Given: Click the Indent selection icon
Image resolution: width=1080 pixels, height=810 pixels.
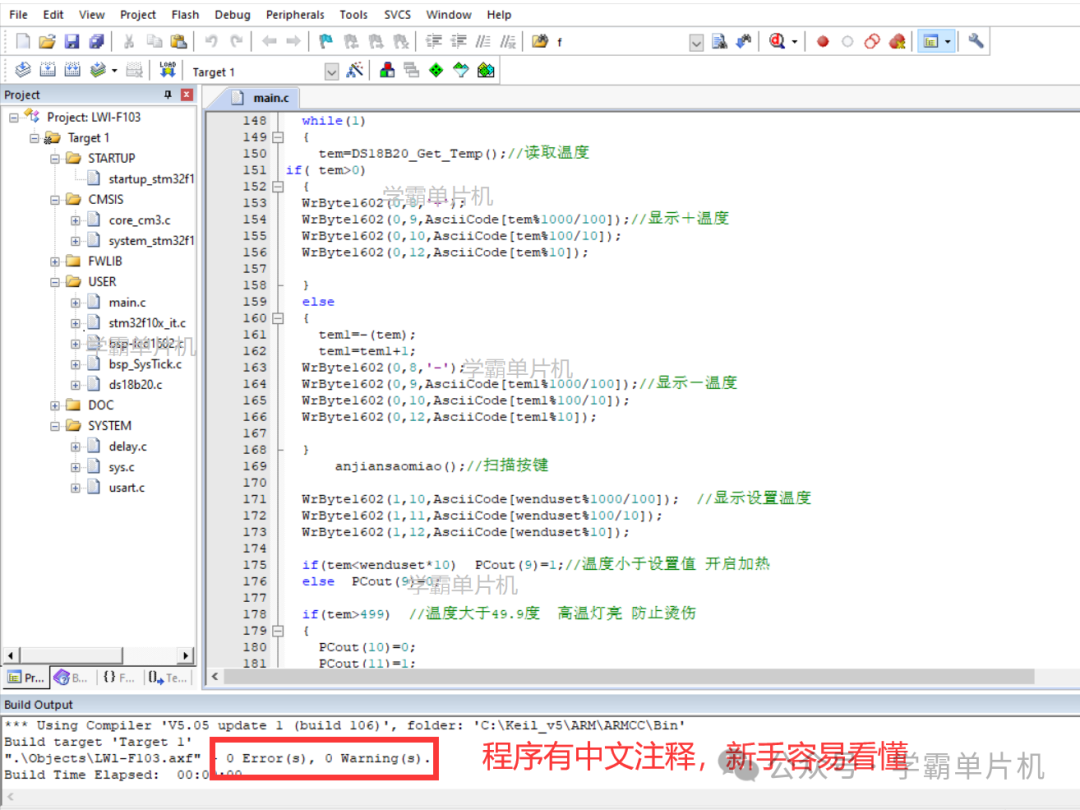Looking at the screenshot, I should tap(434, 41).
